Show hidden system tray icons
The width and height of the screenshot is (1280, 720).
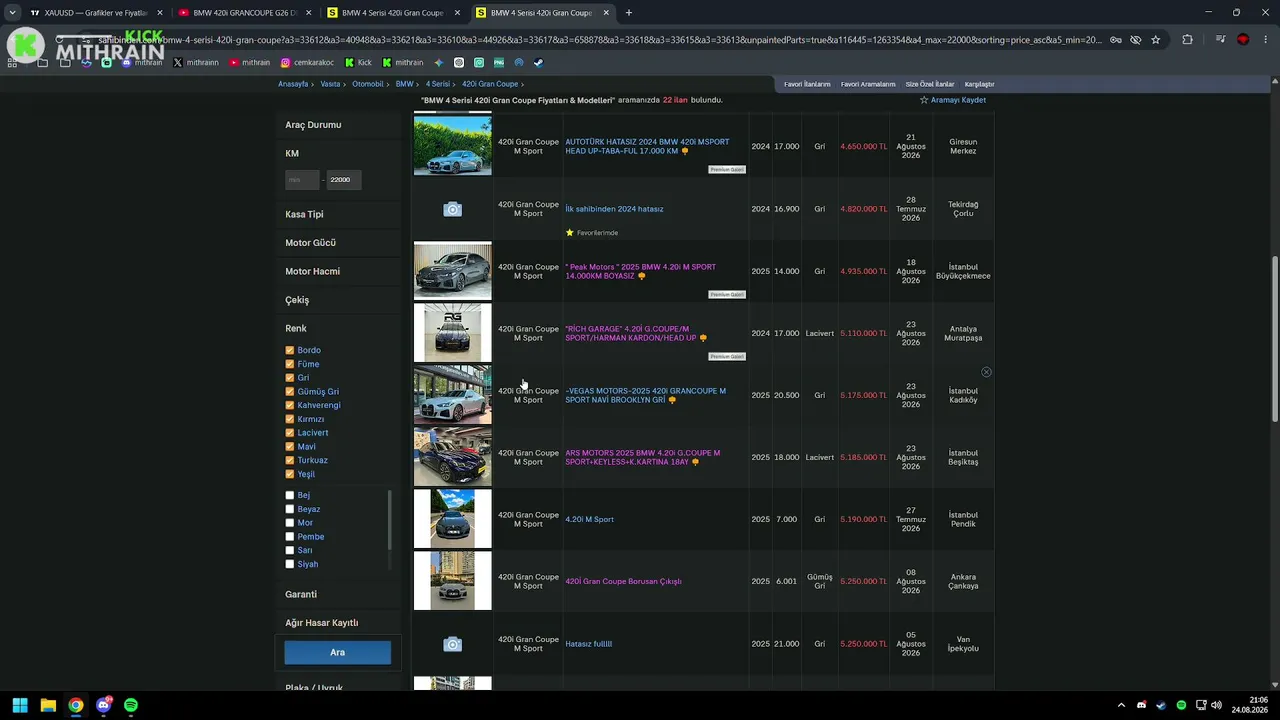click(1121, 705)
